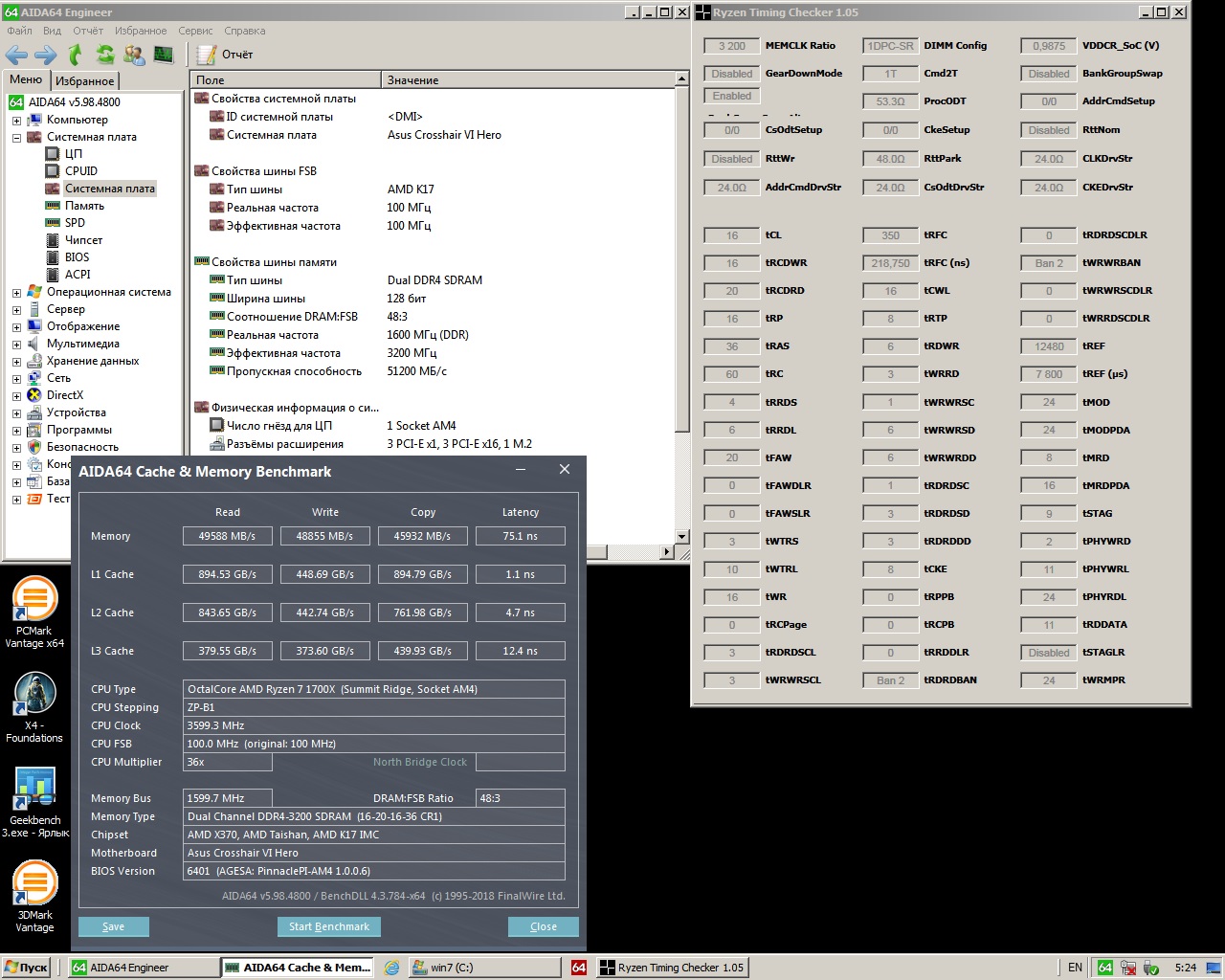Switch to the win7 (C:) taskbar window
Image resolution: width=1225 pixels, height=980 pixels.
click(483, 968)
